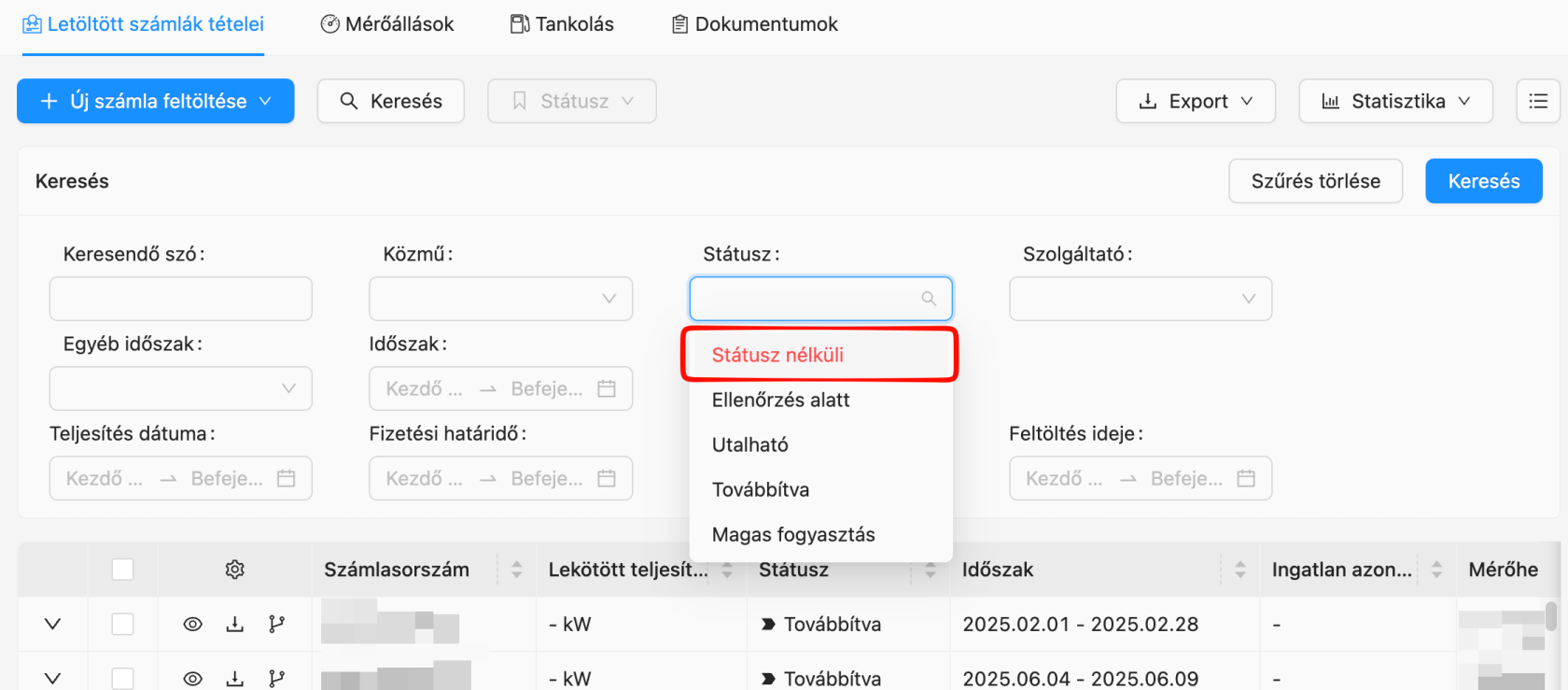Switch to Mérőállások tab
Image resolution: width=1568 pixels, height=690 pixels.
point(387,24)
